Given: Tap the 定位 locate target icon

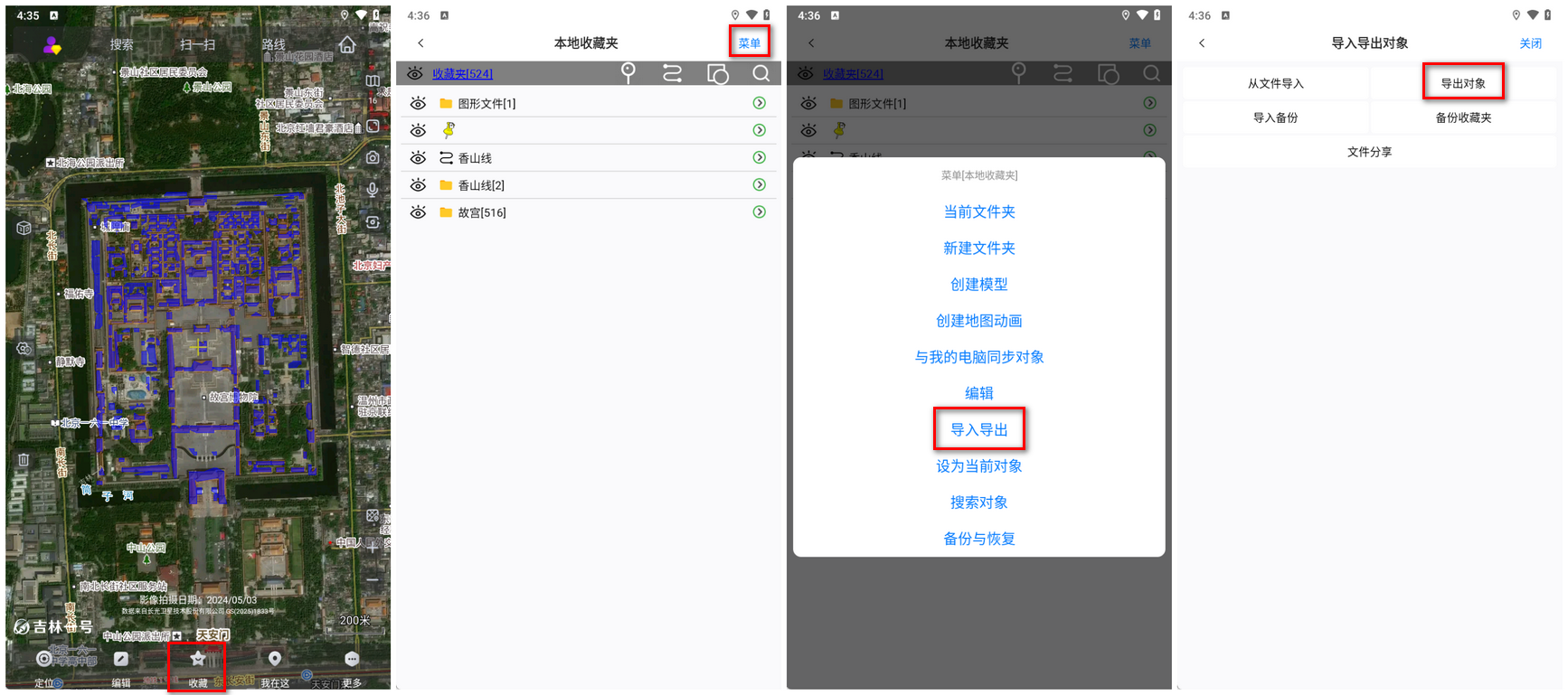Looking at the screenshot, I should 43,659.
